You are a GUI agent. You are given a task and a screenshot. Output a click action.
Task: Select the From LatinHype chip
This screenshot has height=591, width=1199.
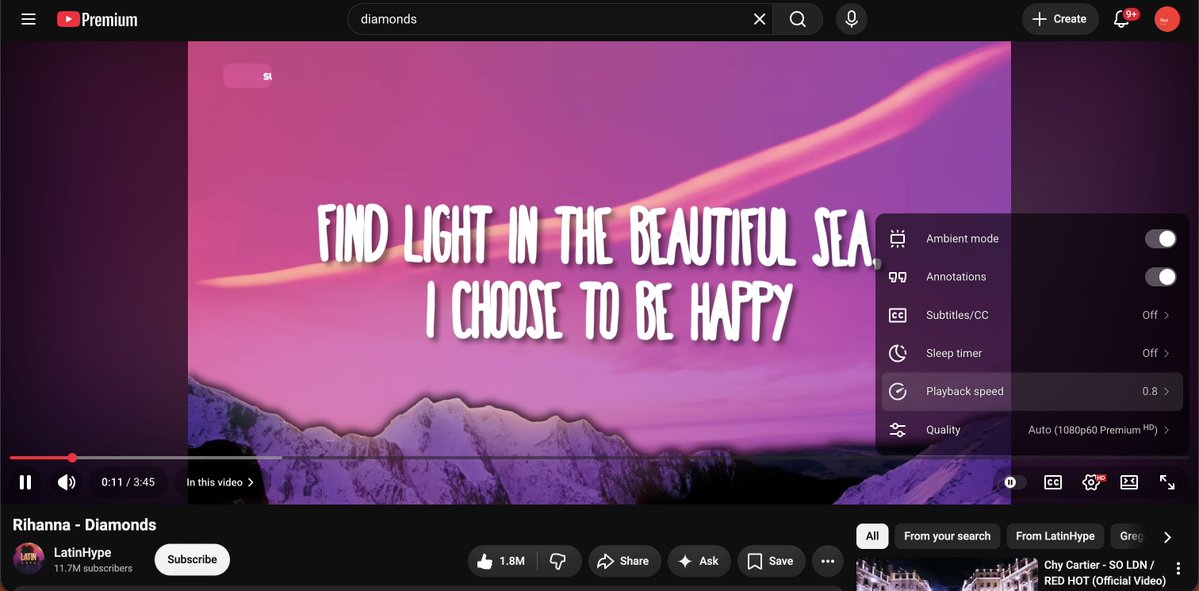1055,536
